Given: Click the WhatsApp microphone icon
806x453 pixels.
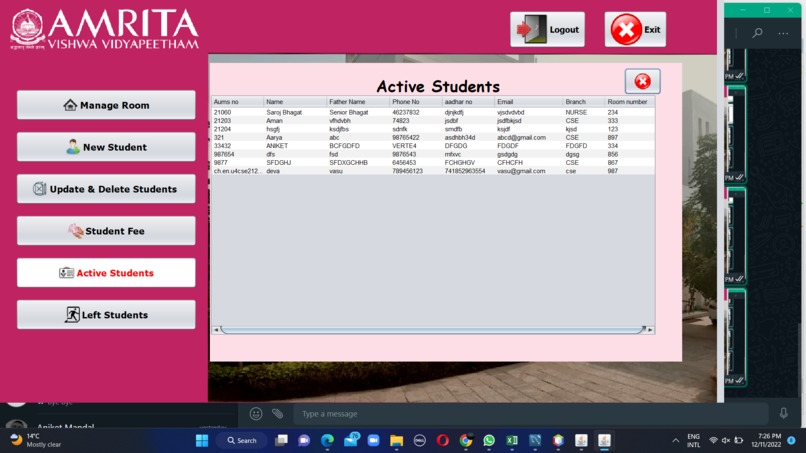Looking at the screenshot, I should point(783,413).
